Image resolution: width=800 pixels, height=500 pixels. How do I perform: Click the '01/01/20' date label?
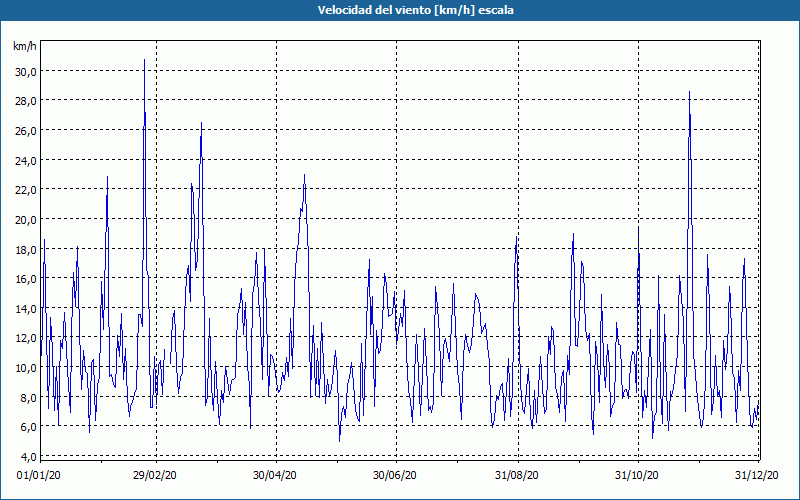tap(39, 475)
